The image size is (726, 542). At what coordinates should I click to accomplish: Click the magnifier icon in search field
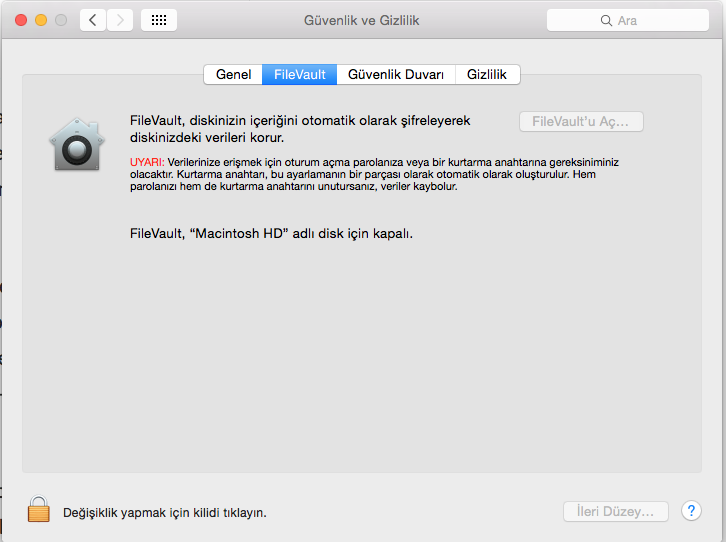click(606, 20)
